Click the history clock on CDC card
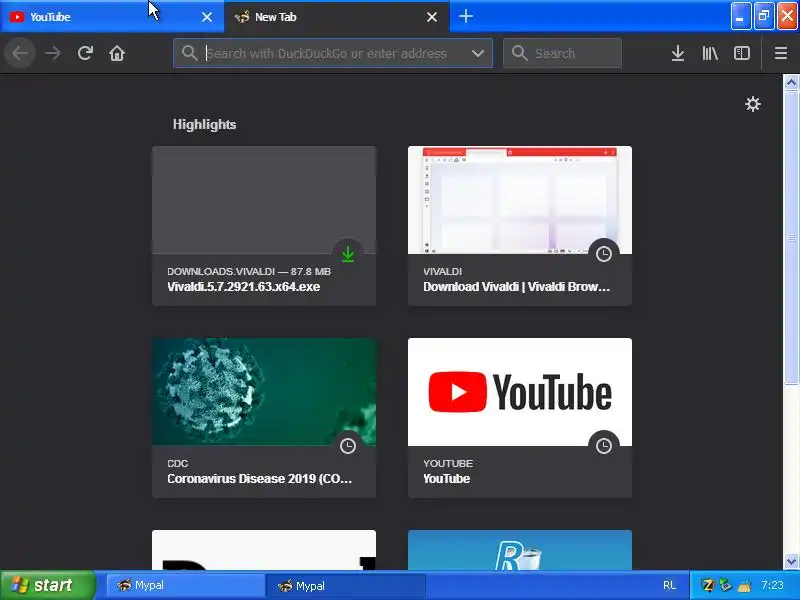The image size is (800, 600). coord(348,446)
